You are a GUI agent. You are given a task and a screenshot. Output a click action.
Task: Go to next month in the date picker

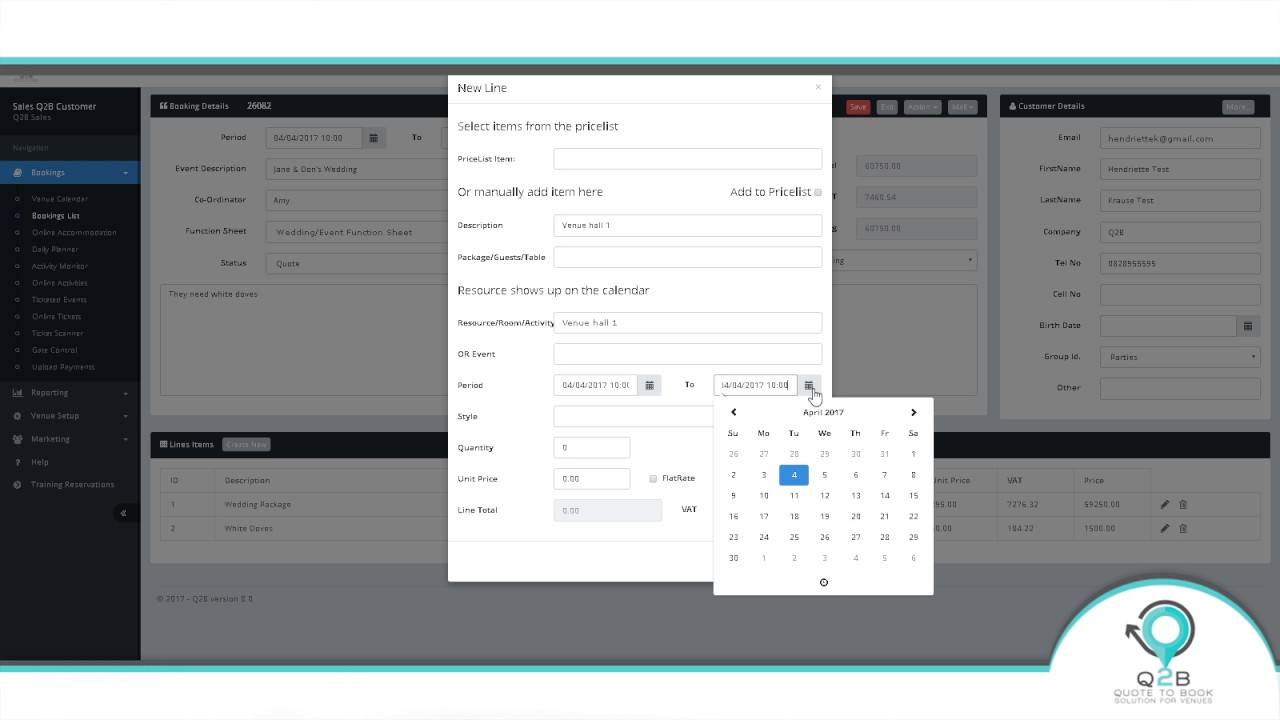click(x=913, y=412)
